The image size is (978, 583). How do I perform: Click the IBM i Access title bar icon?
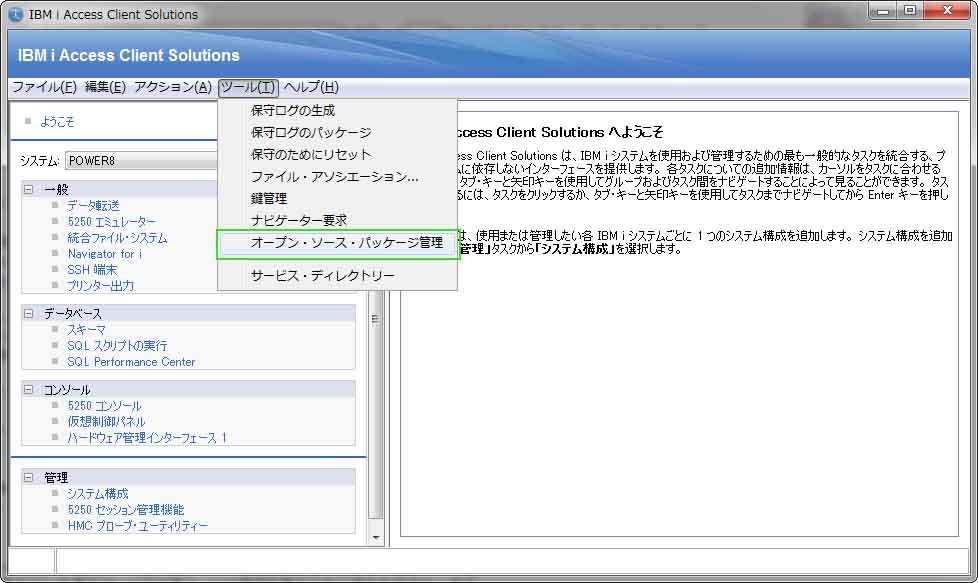point(15,14)
